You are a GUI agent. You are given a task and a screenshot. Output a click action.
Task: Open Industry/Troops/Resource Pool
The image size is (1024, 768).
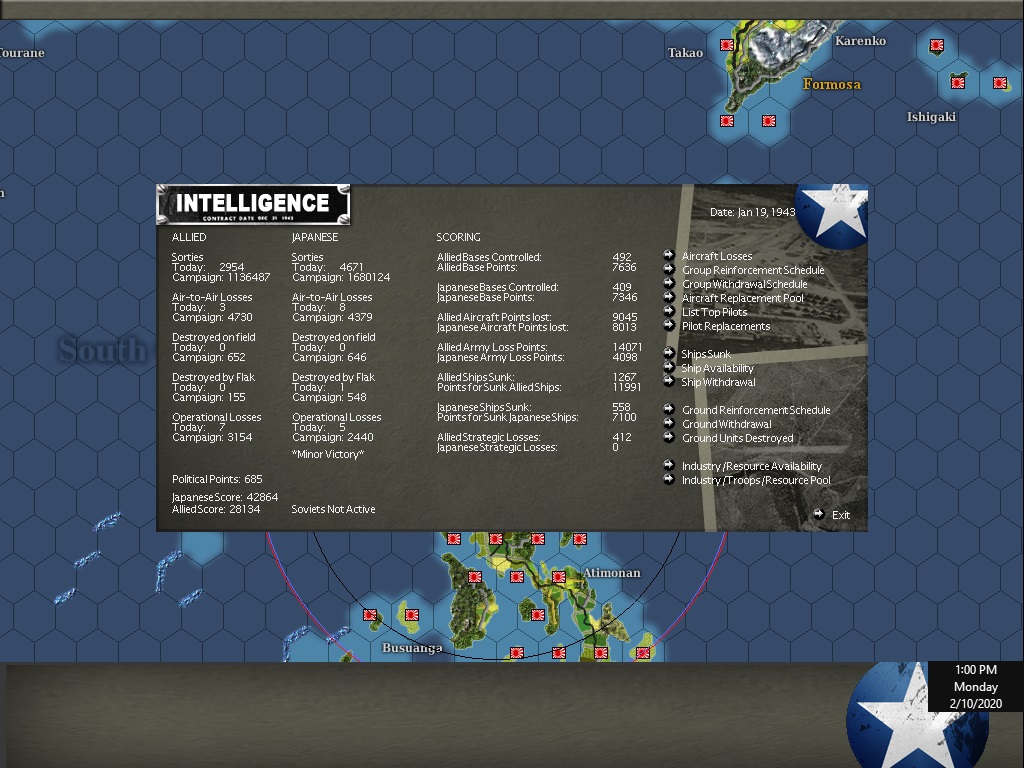(x=756, y=481)
